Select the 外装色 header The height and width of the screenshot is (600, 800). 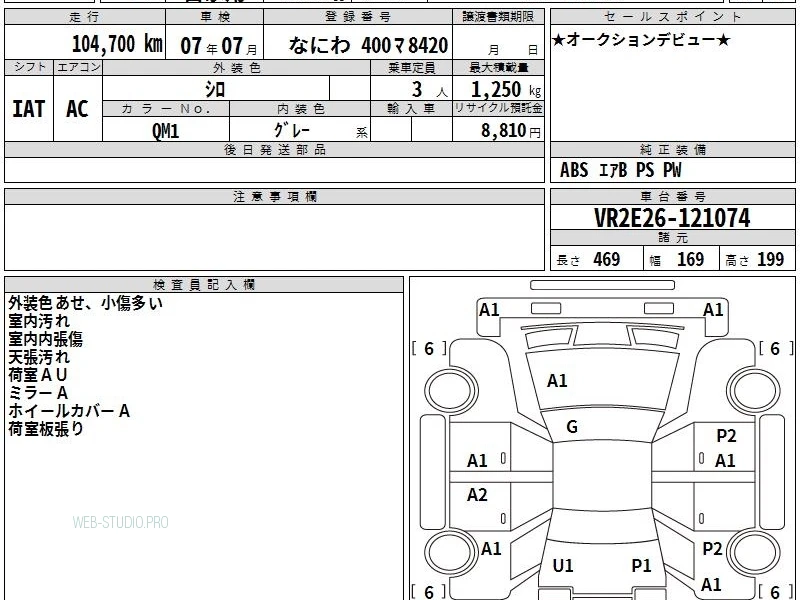pos(237,67)
